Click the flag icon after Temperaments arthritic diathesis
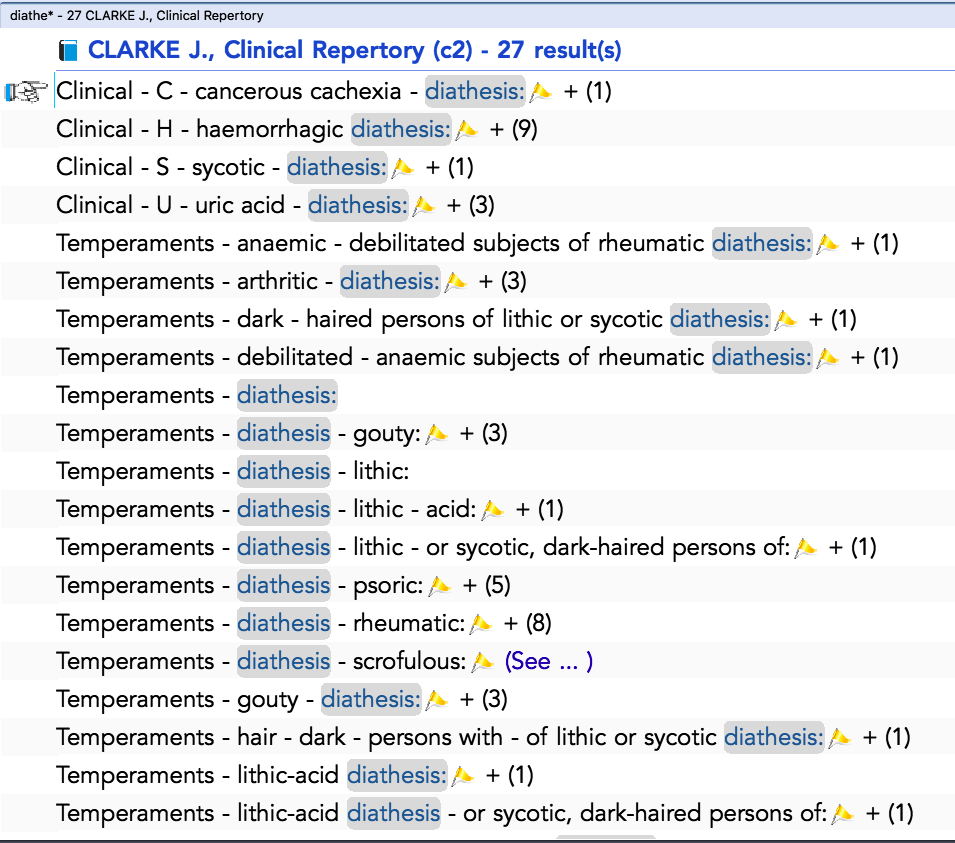Image resolution: width=955 pixels, height=843 pixels. pos(455,282)
